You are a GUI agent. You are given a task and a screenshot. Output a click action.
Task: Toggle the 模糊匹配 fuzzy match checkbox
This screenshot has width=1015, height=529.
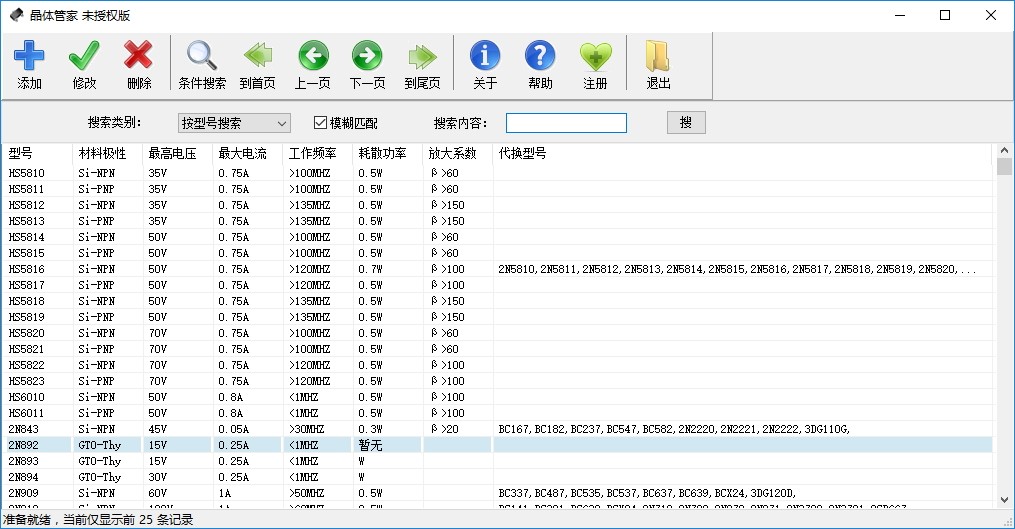point(320,122)
